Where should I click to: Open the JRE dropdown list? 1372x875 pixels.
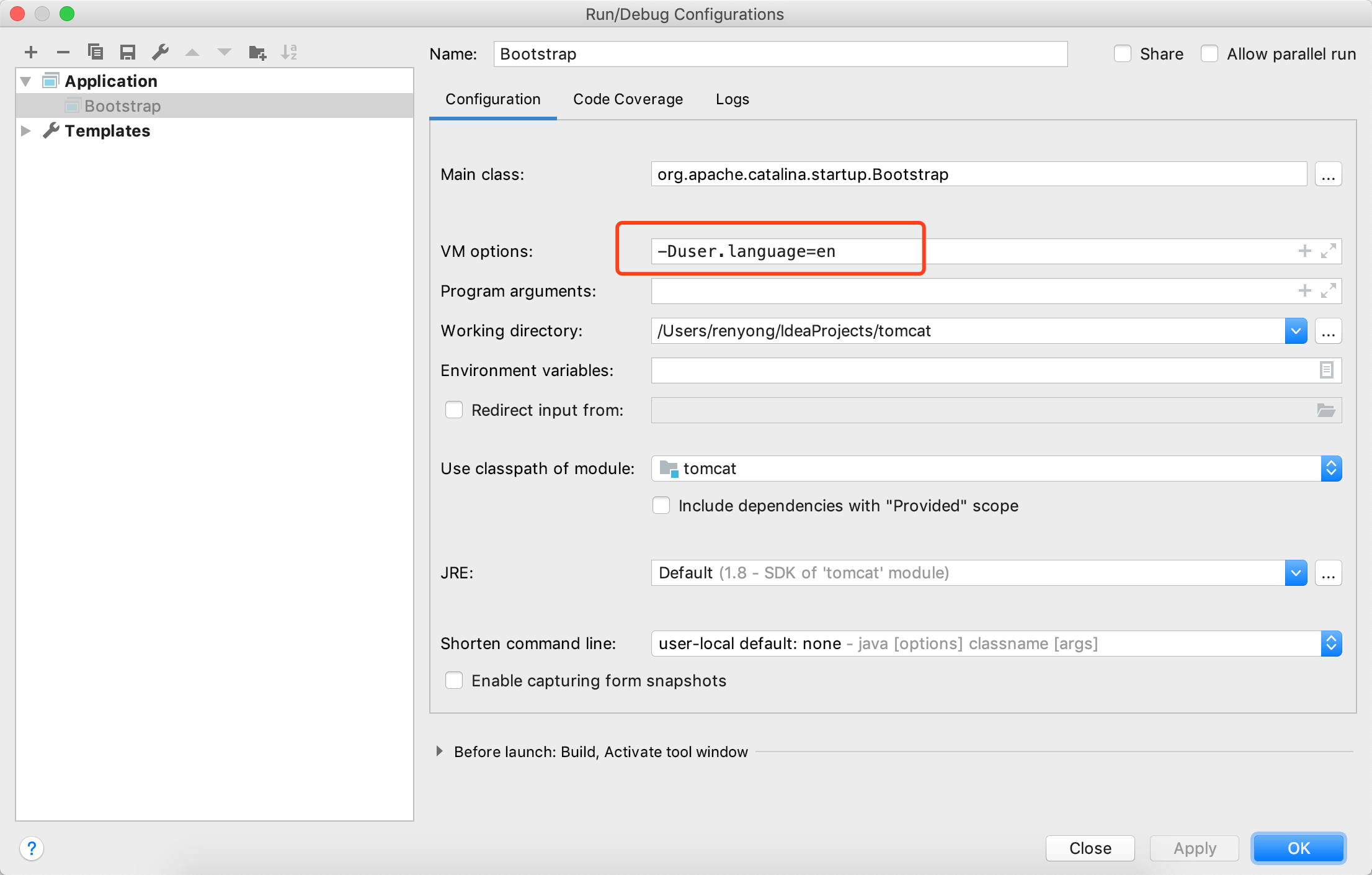(1296, 573)
